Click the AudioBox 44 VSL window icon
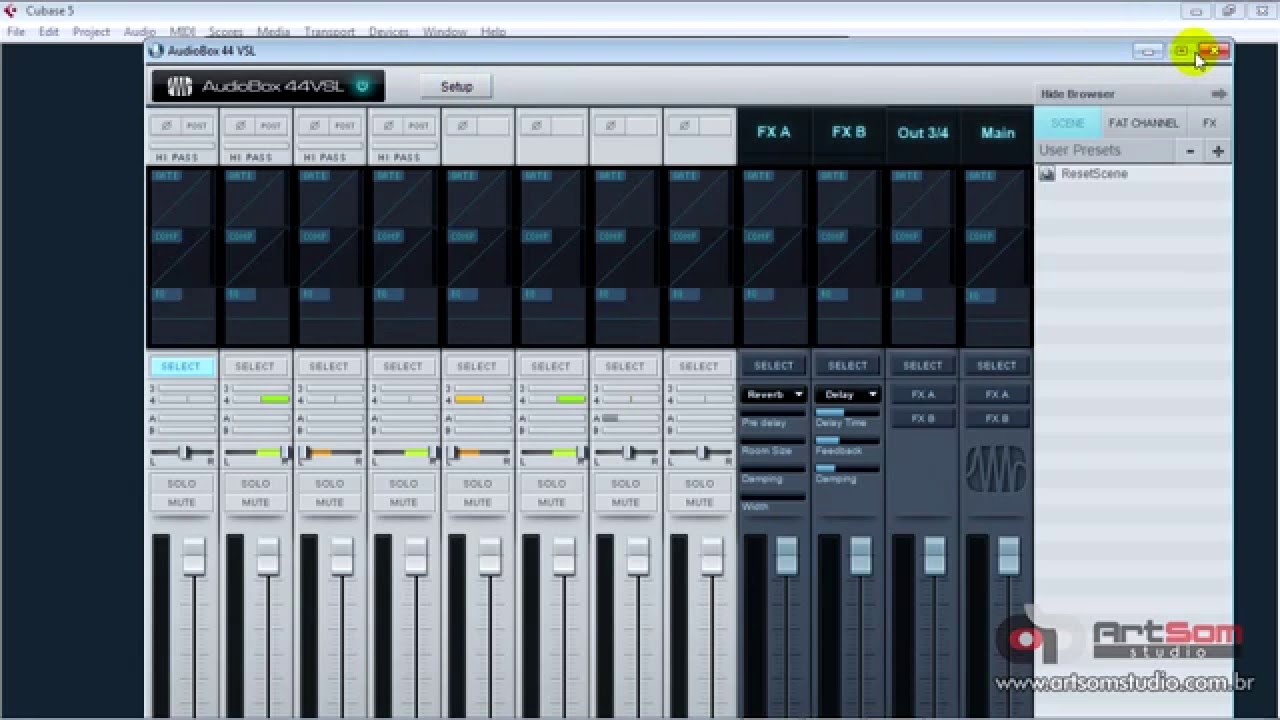This screenshot has width=1280, height=720. pyautogui.click(x=156, y=50)
